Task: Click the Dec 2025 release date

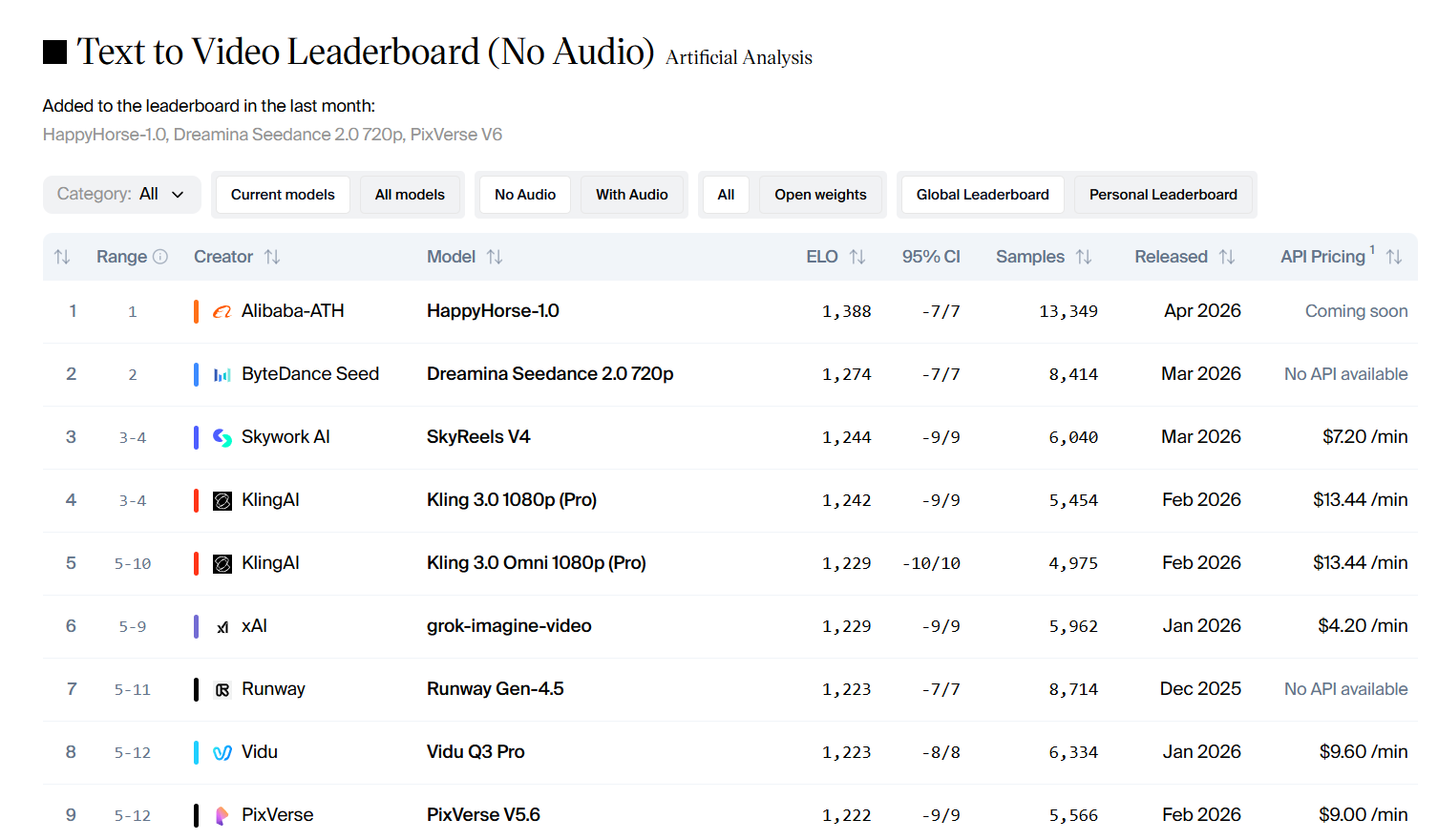Action: tap(1200, 689)
